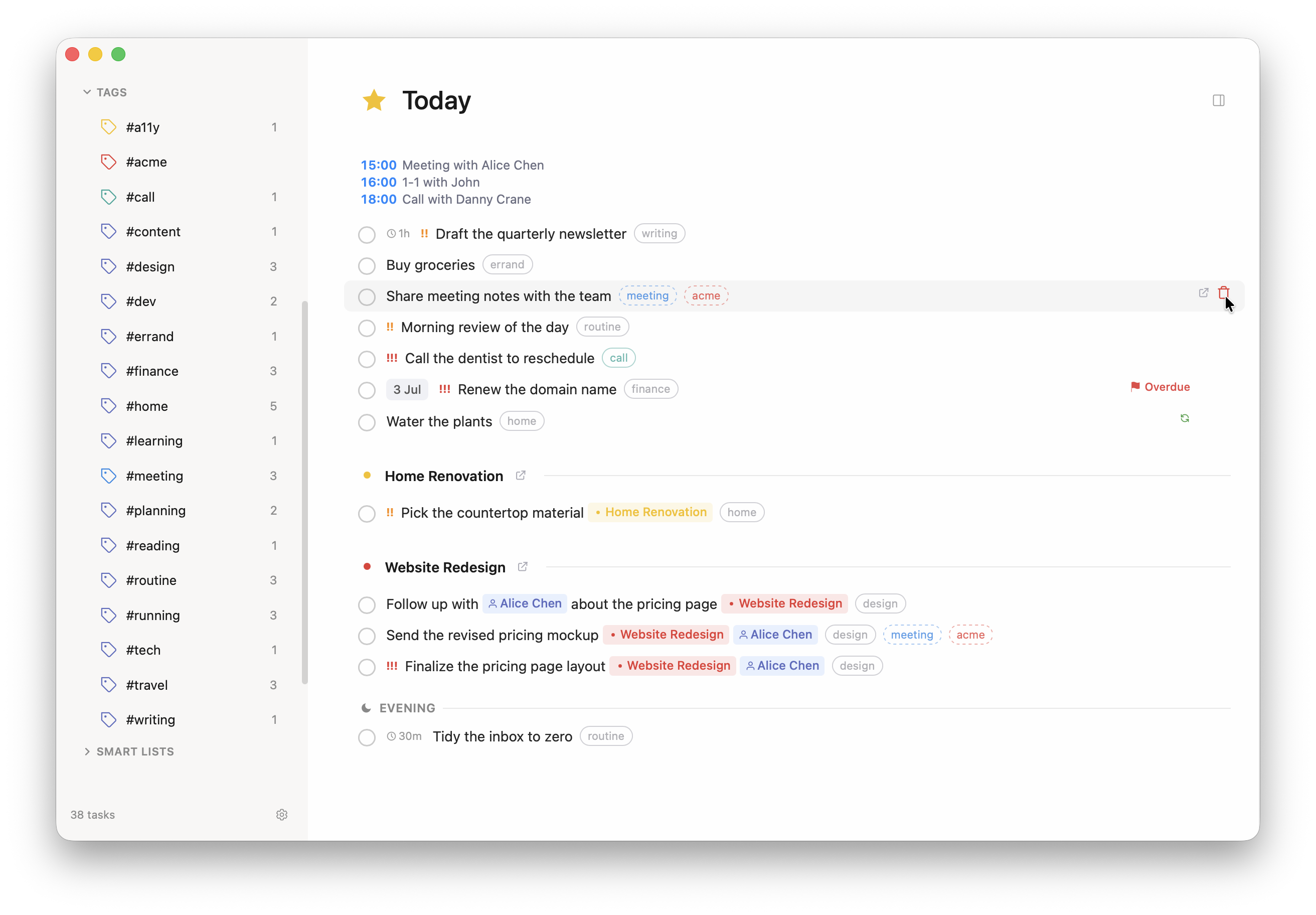Screen dimensions: 1316x915
Task: Click the yellow Today star icon
Action: [374, 100]
